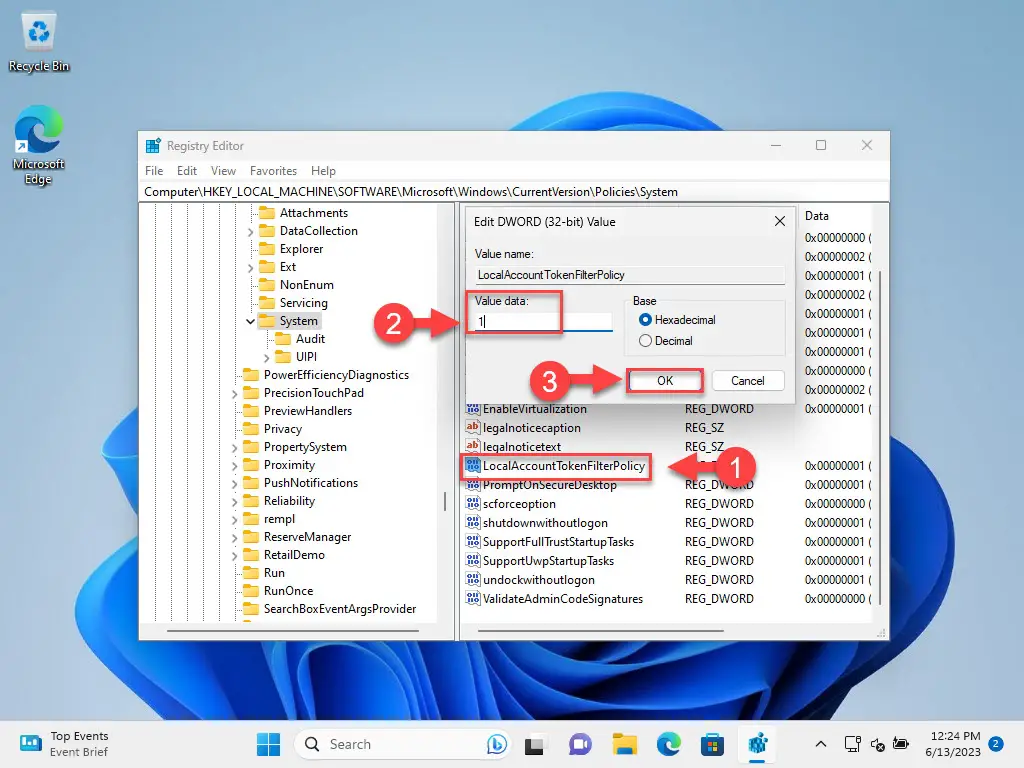This screenshot has height=768, width=1024.
Task: Collapse the System key in tree
Action: (x=250, y=321)
